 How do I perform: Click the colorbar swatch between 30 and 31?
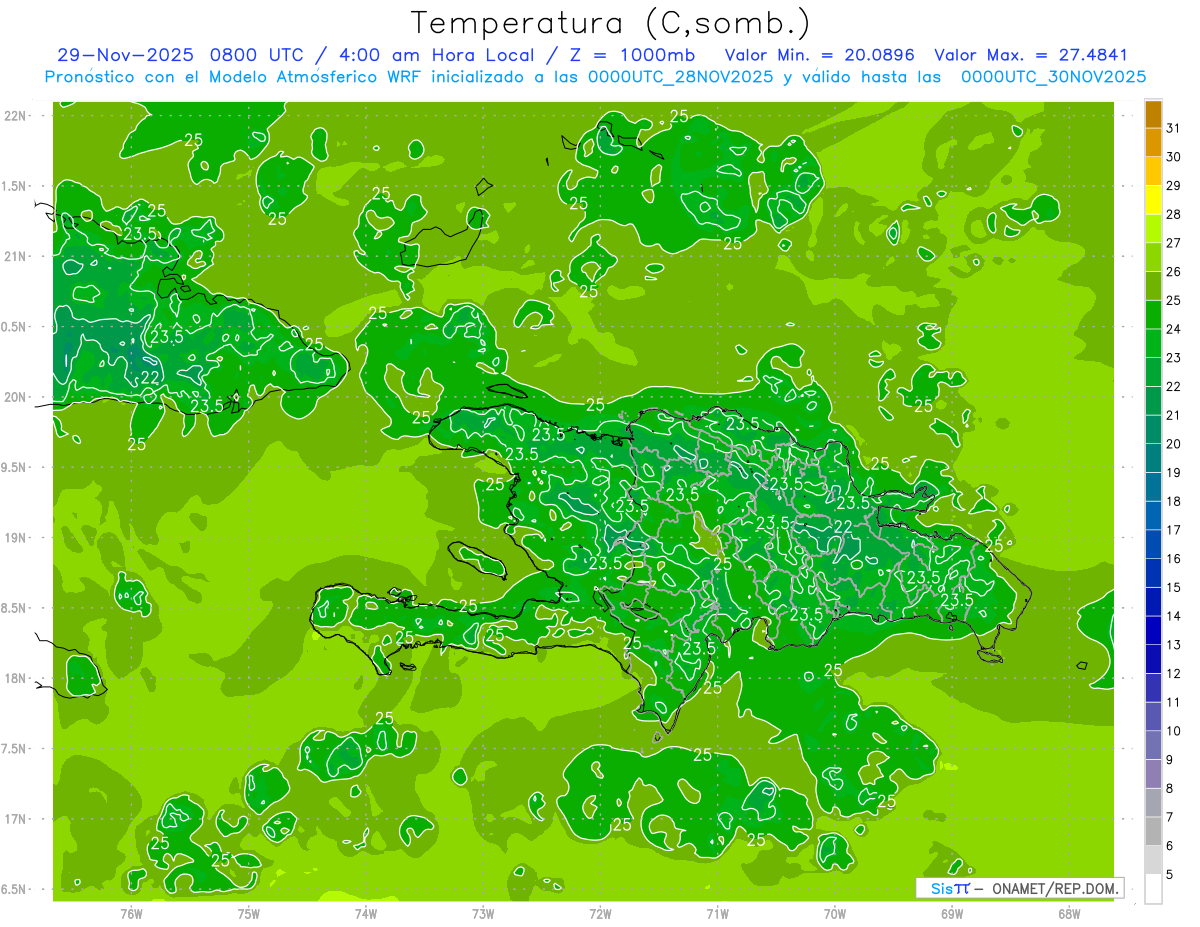click(x=1153, y=143)
